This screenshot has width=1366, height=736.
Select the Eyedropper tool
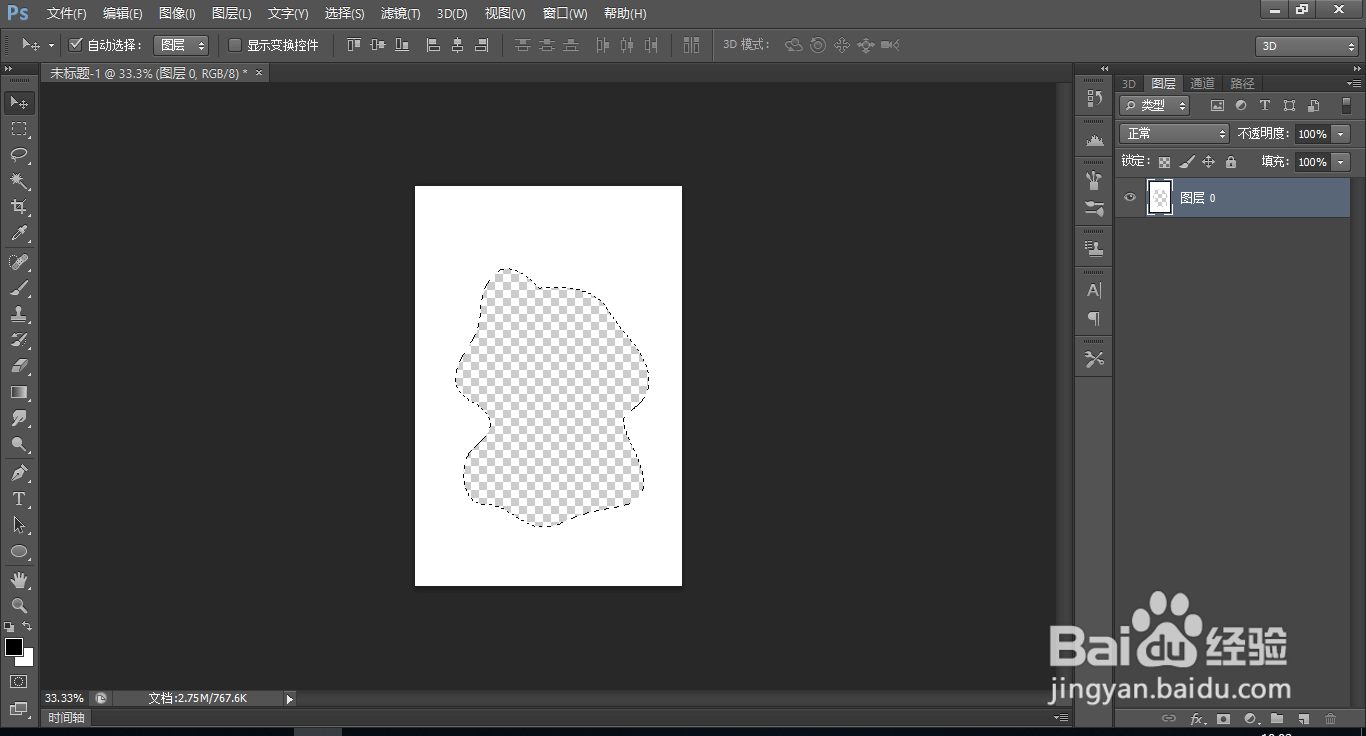point(19,234)
